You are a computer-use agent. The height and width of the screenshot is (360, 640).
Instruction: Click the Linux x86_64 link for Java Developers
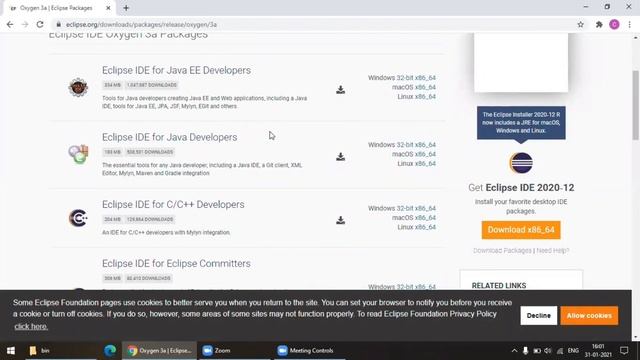425,163
